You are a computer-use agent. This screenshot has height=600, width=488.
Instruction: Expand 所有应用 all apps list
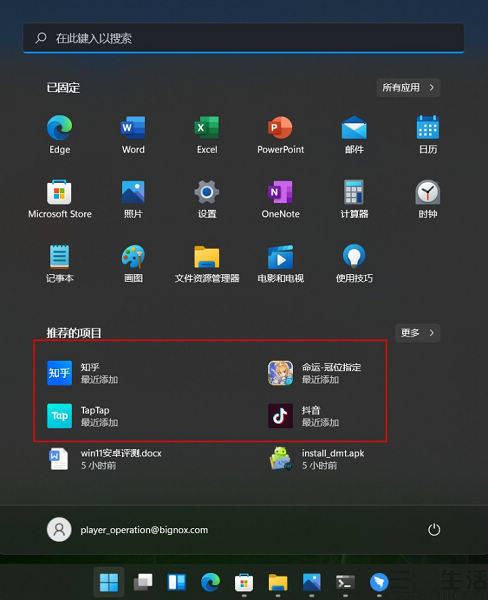[408, 88]
